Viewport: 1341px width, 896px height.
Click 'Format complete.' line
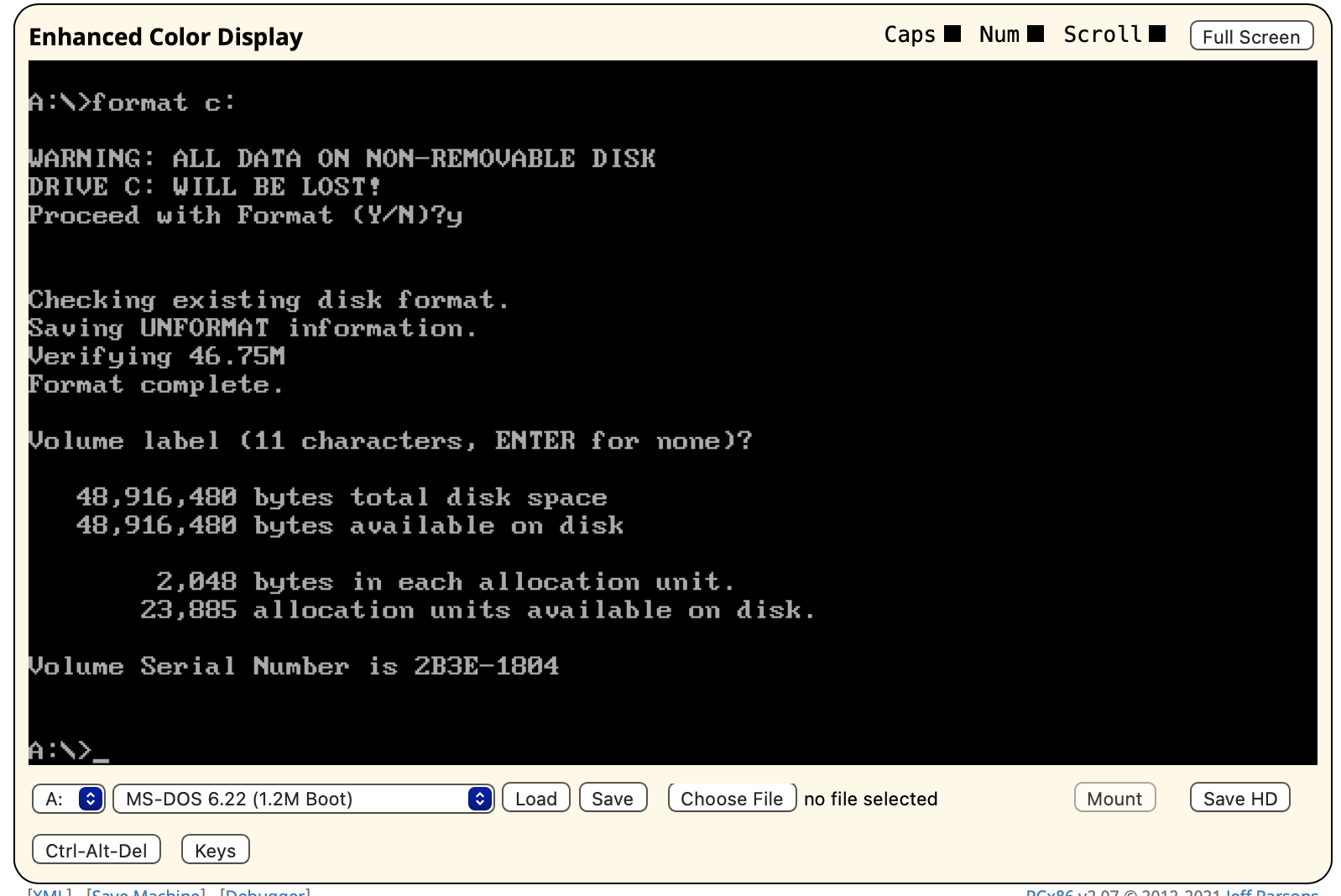tap(156, 384)
